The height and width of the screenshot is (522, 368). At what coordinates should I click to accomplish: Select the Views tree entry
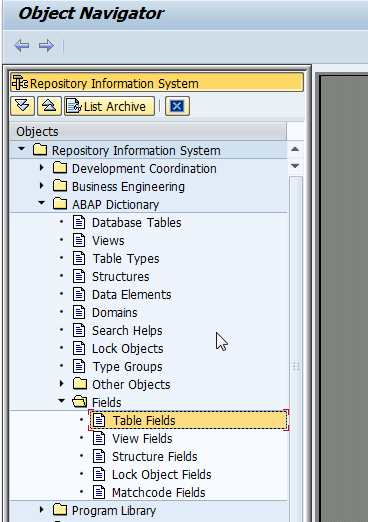coord(108,240)
